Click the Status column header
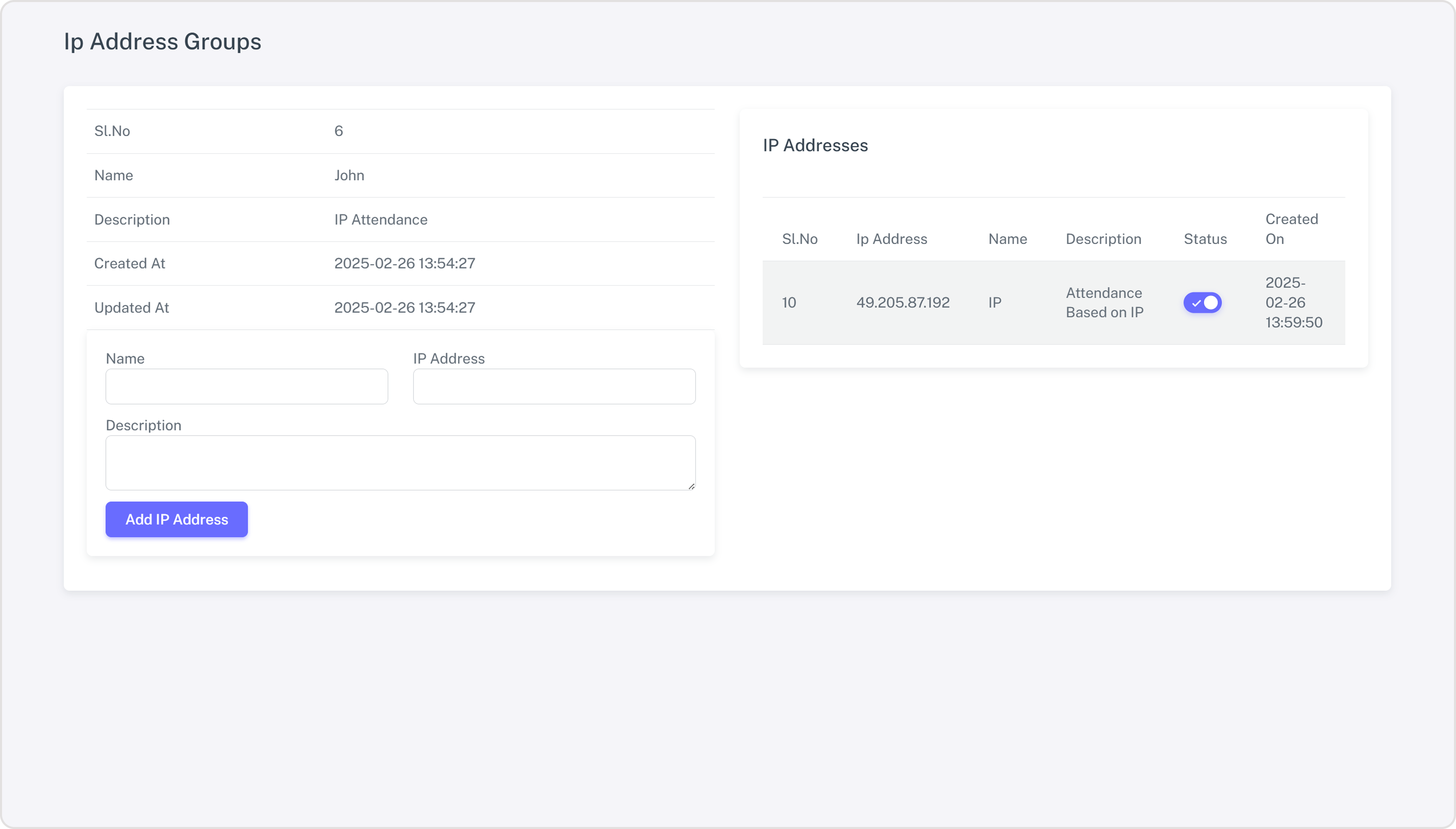Viewport: 1456px width, 829px height. click(x=1205, y=239)
